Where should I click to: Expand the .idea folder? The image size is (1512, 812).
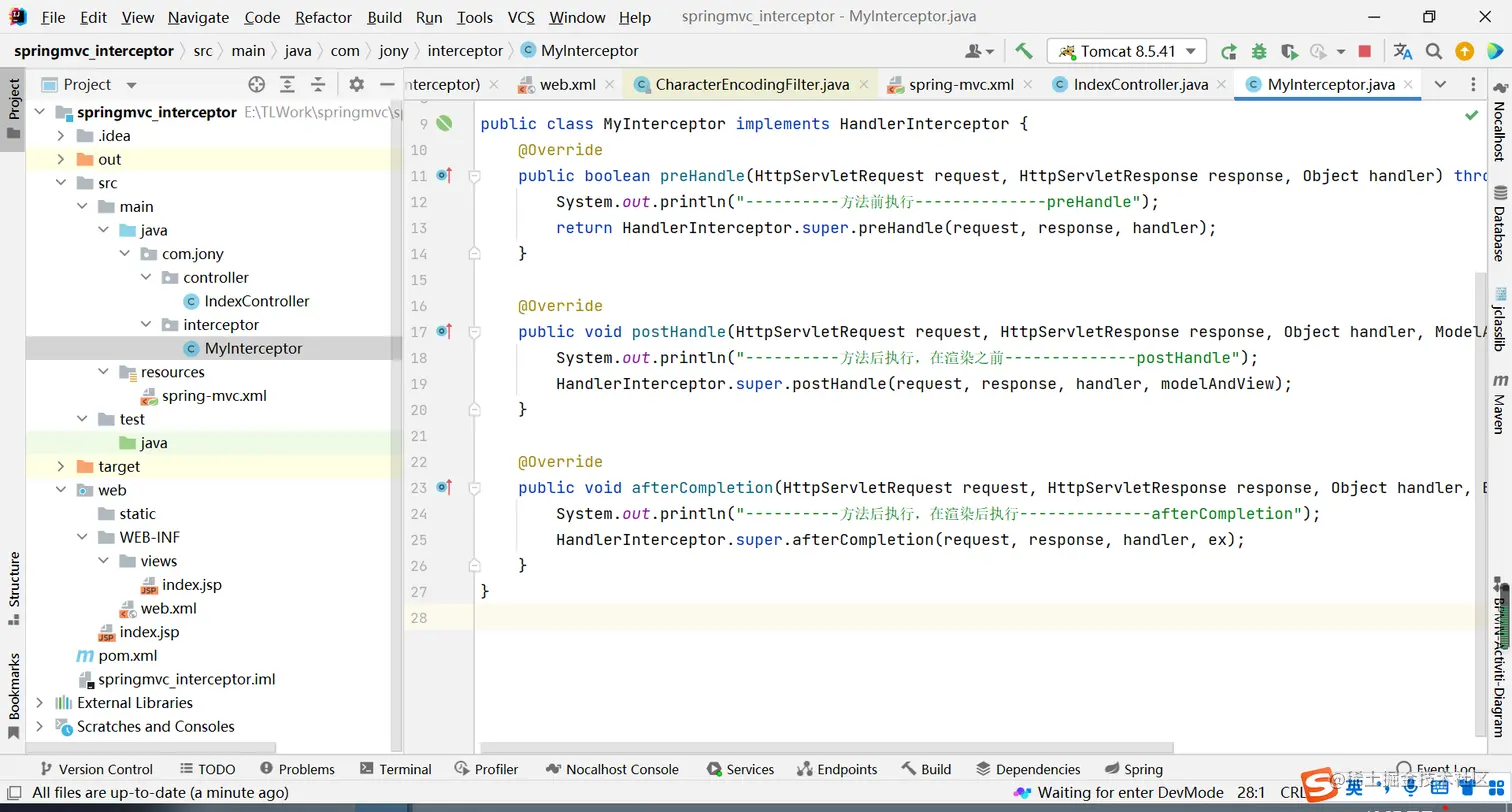pos(61,135)
